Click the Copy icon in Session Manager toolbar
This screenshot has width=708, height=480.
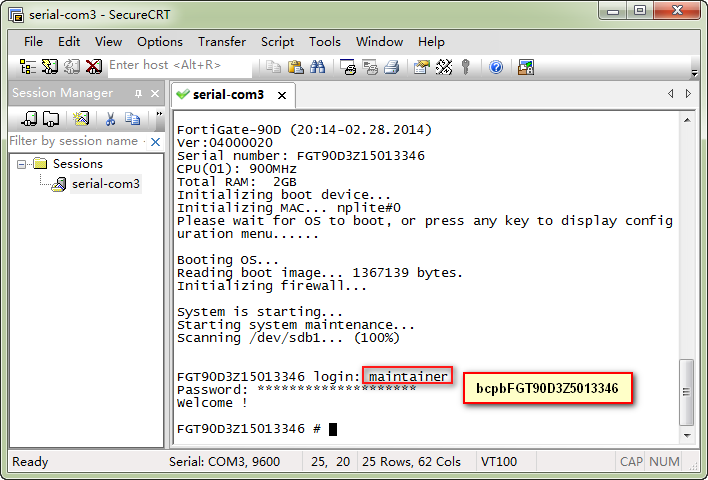click(x=132, y=119)
